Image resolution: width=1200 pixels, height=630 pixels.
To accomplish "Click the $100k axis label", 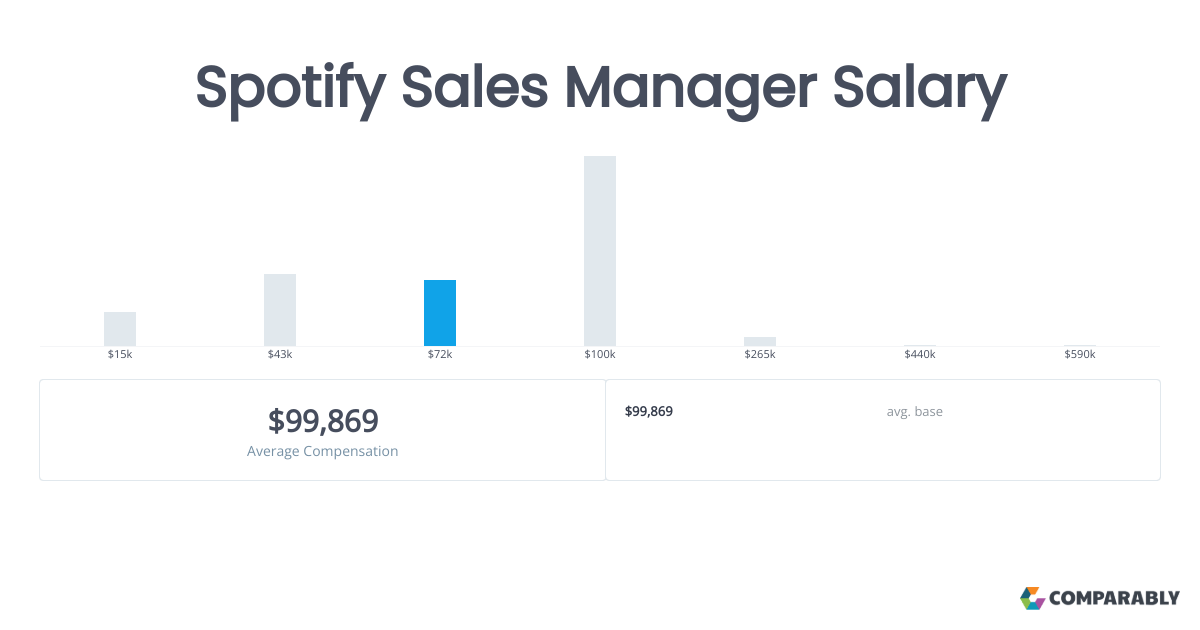I will pos(600,355).
